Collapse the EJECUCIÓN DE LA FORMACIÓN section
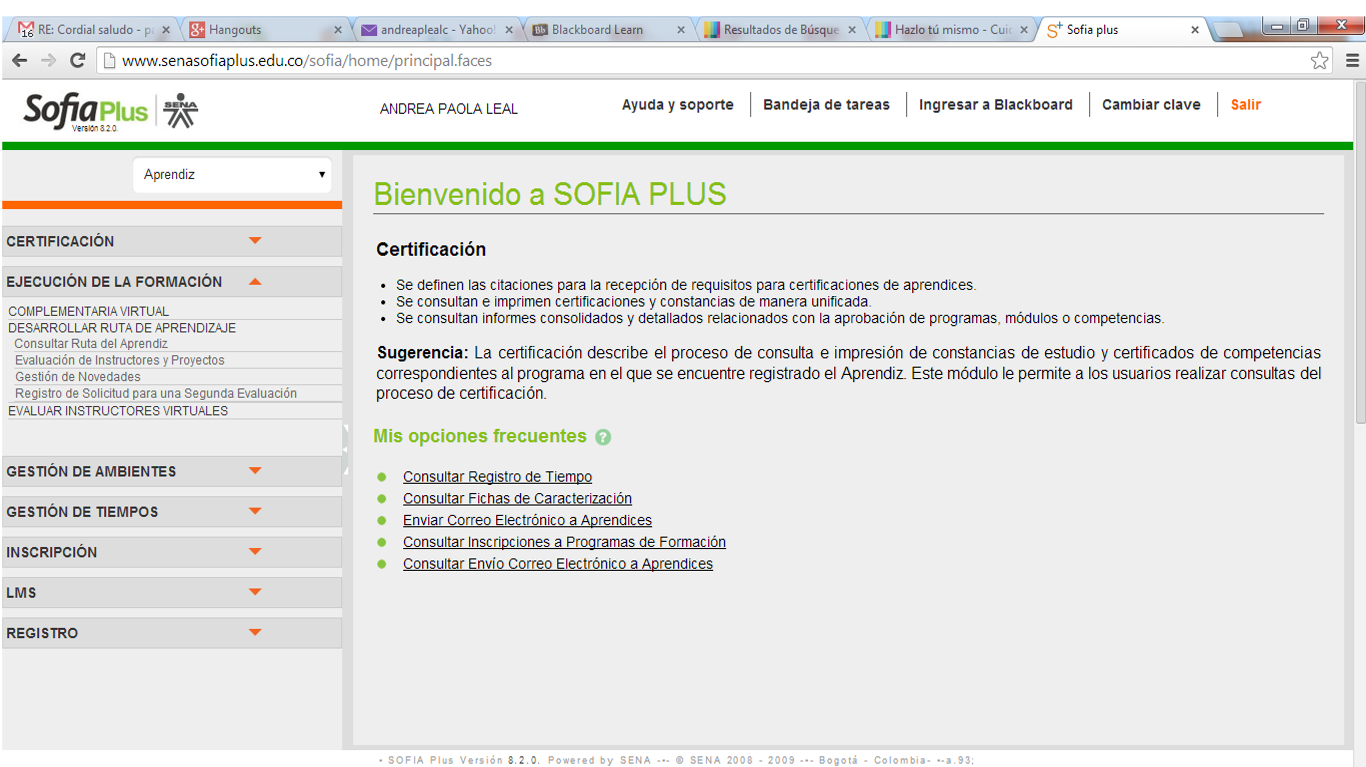 click(172, 282)
